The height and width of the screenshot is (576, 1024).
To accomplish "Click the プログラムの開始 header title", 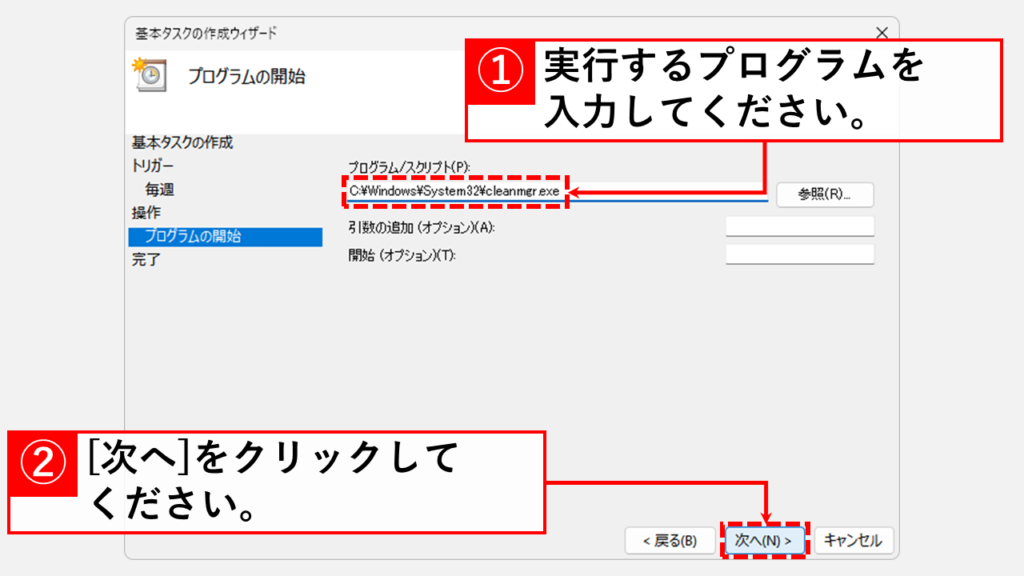I will click(x=246, y=76).
